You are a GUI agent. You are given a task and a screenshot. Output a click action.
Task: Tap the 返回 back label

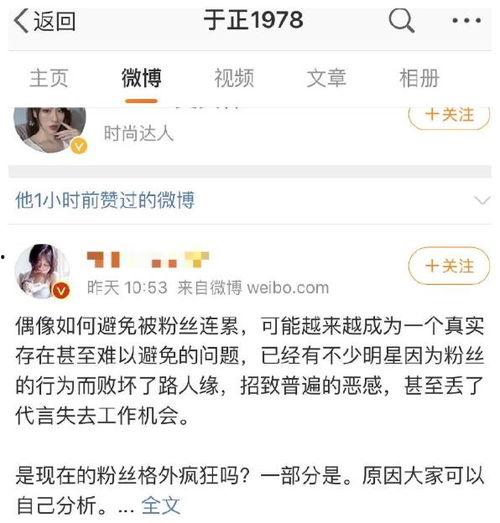click(54, 21)
